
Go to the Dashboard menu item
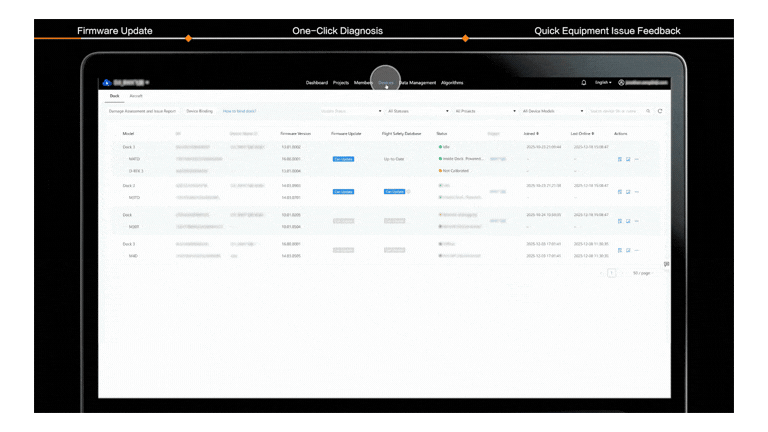click(x=316, y=83)
